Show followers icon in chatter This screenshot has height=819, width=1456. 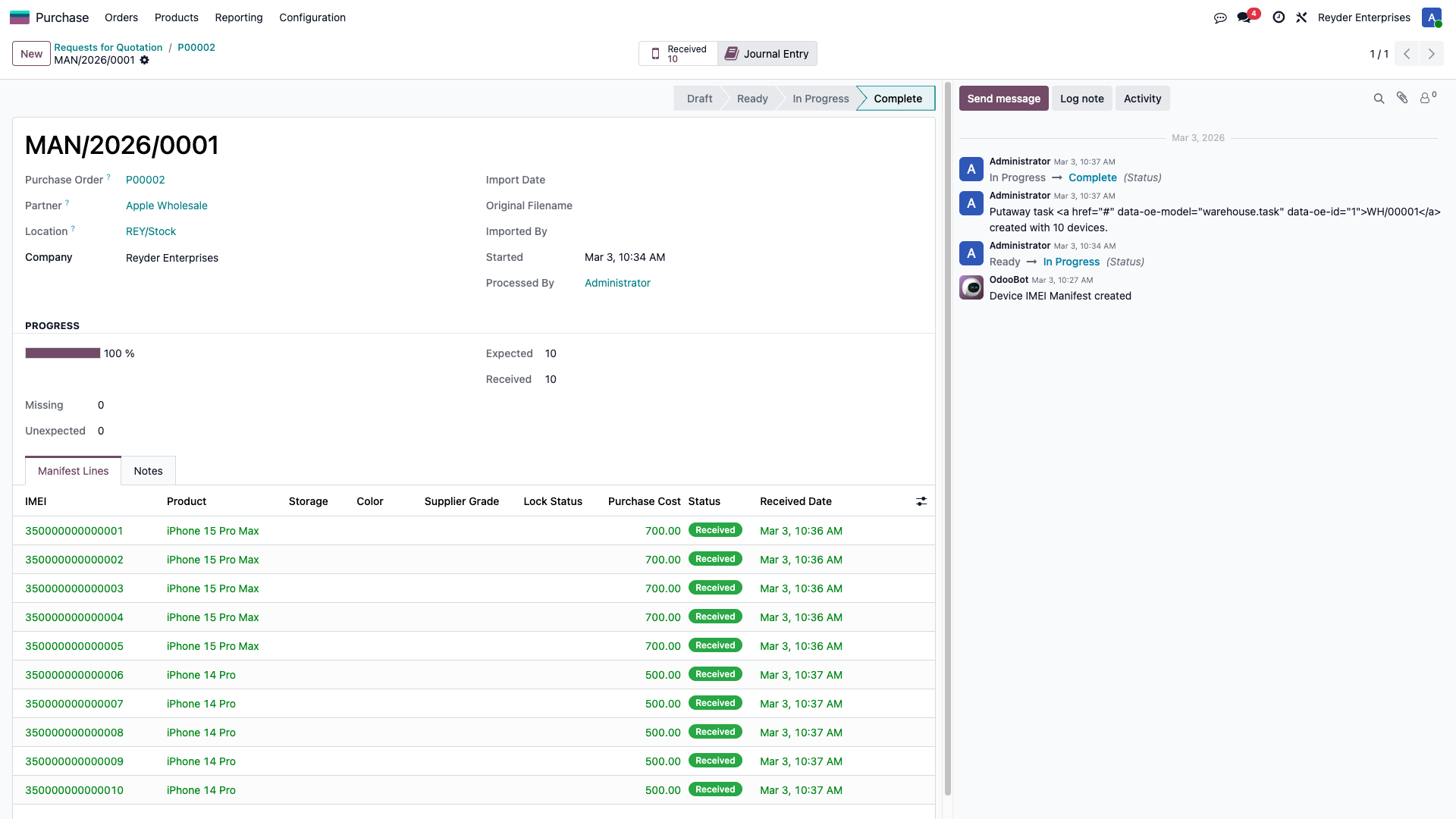click(1428, 98)
